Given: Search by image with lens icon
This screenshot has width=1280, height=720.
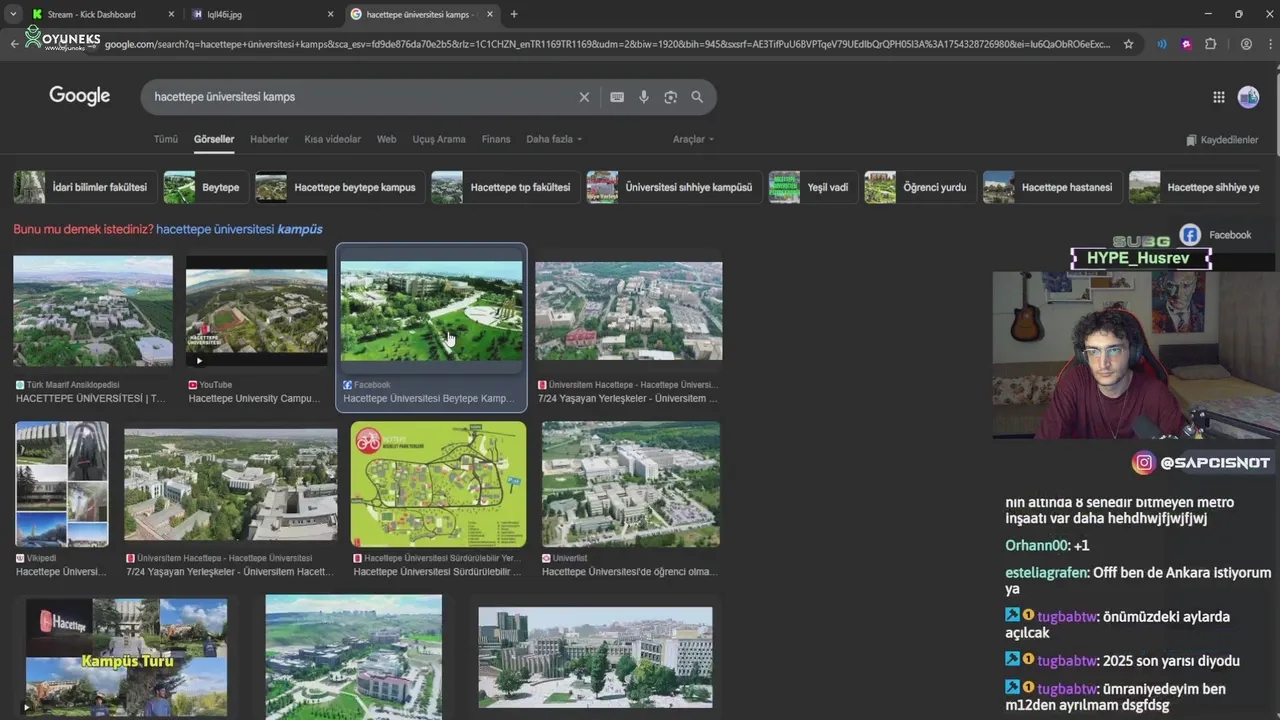Looking at the screenshot, I should 671,97.
